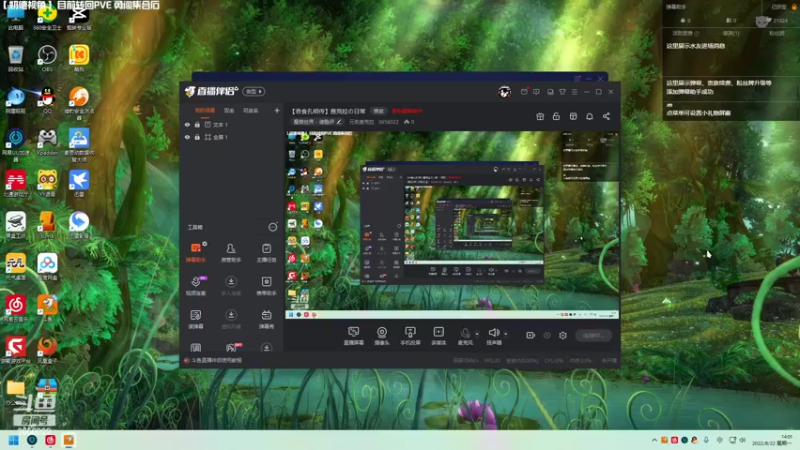
Task: Add a new scene with plus button
Action: tap(277, 110)
